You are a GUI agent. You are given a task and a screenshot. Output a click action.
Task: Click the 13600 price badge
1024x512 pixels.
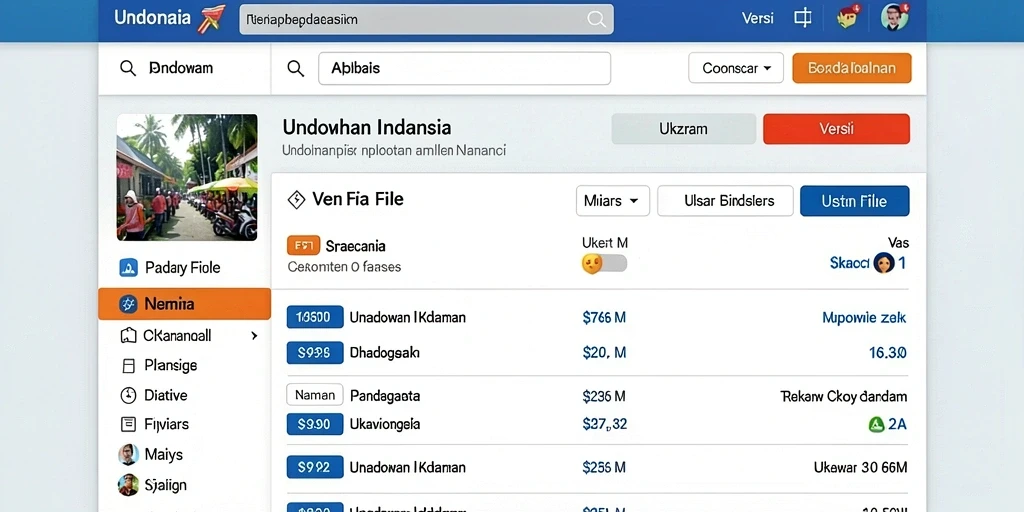point(315,317)
